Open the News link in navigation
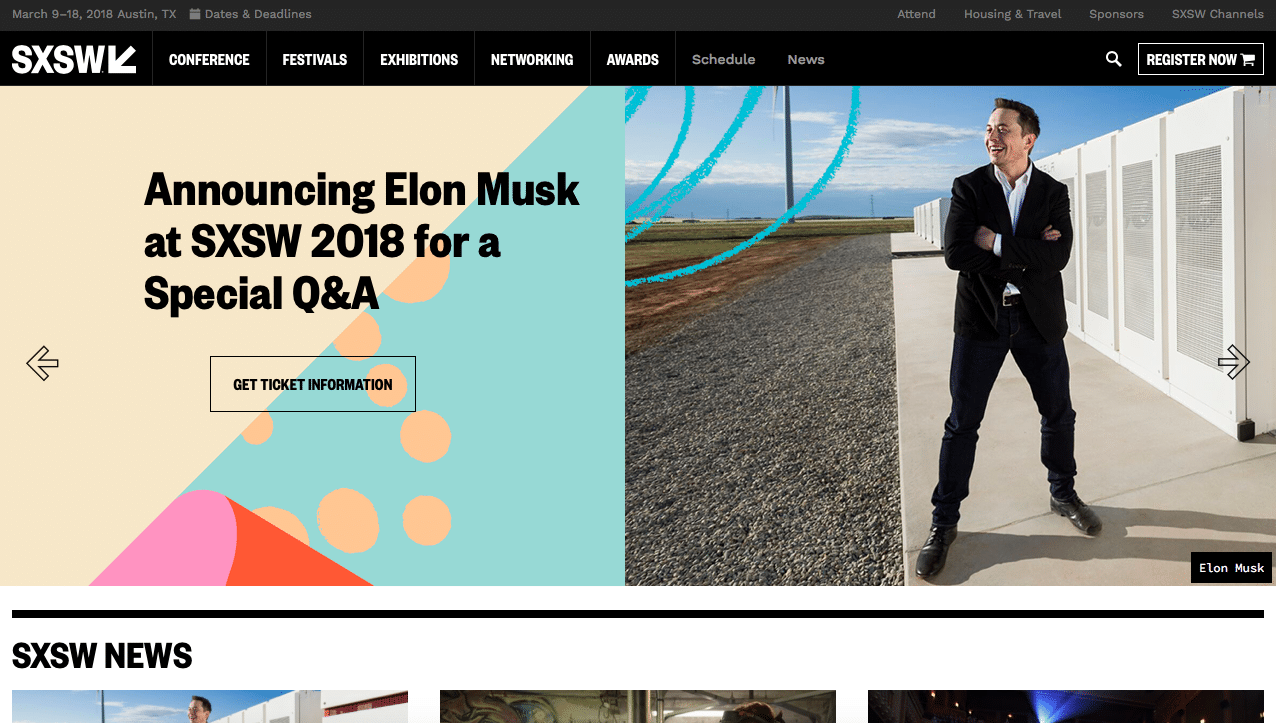1276x723 pixels. tap(805, 59)
